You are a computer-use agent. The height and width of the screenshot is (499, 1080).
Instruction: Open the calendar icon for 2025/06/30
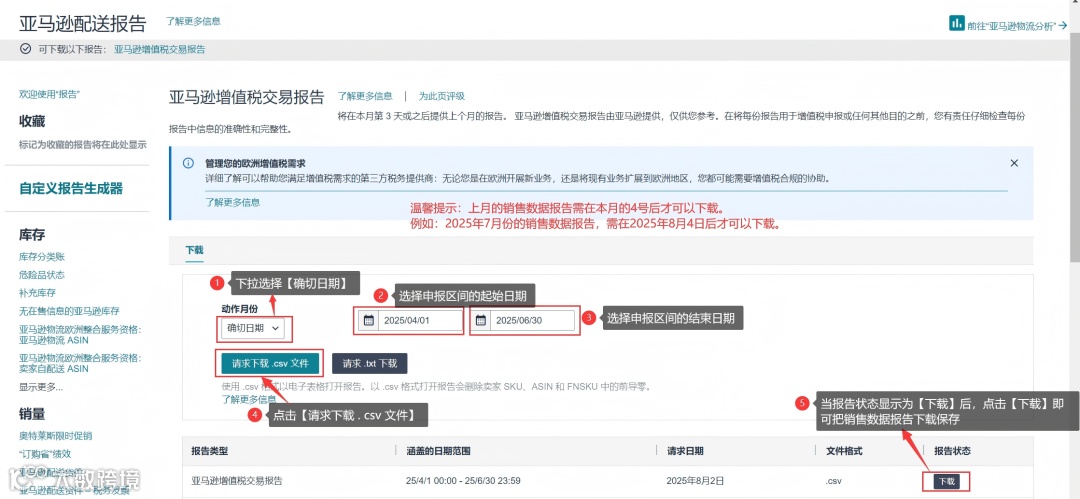(x=481, y=320)
